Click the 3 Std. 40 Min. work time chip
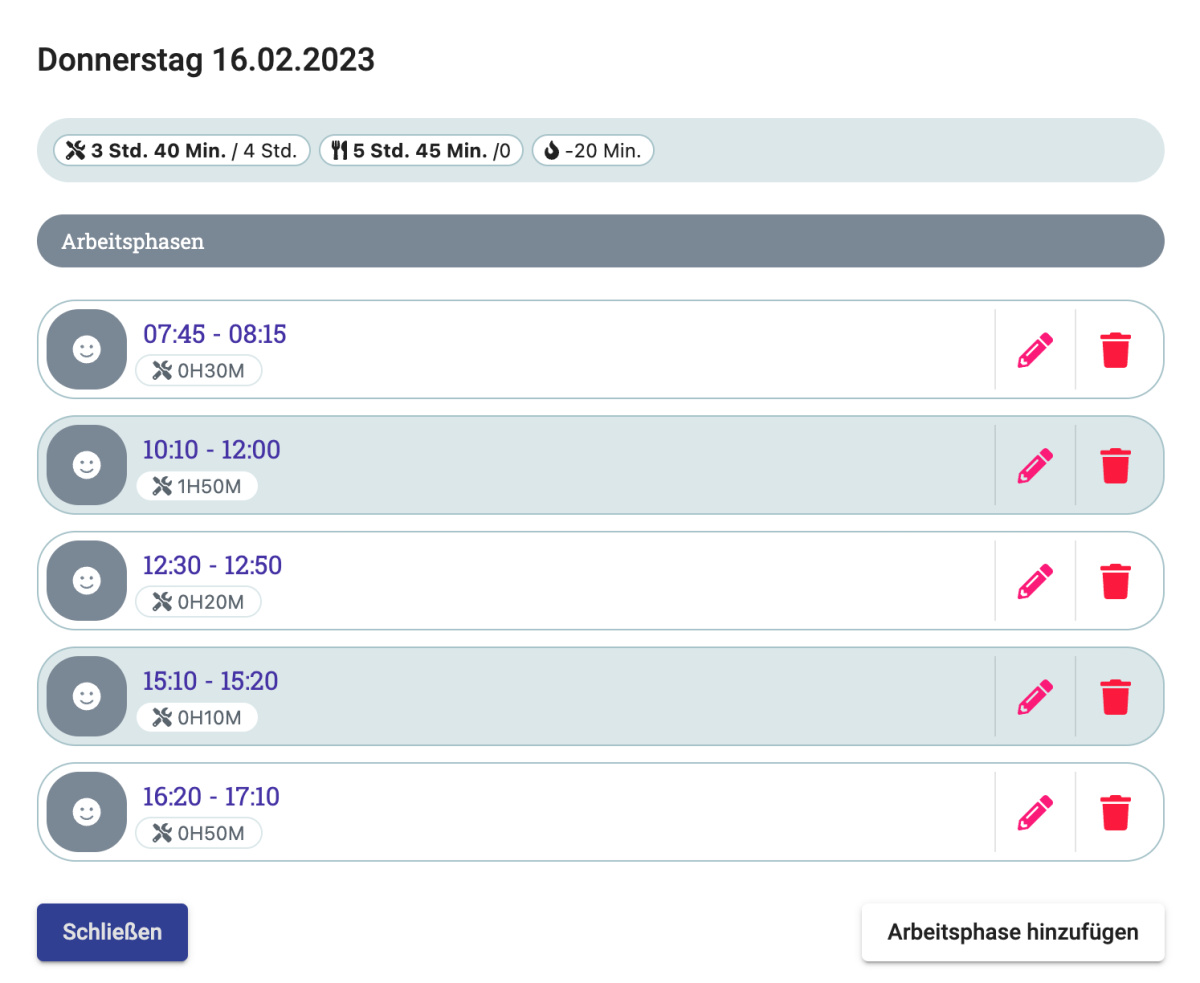This screenshot has height=983, width=1200. (x=182, y=151)
